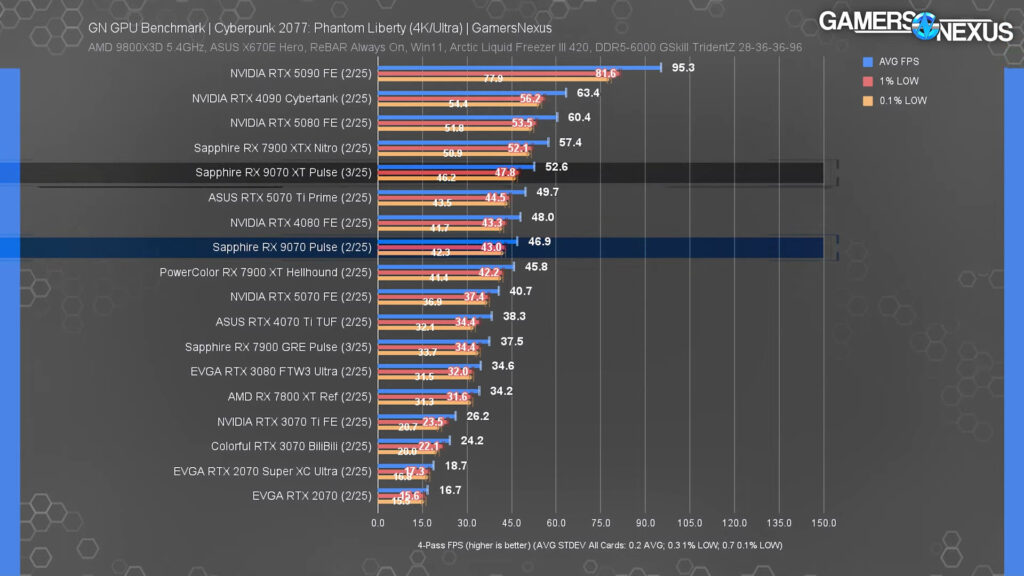The image size is (1024, 576).
Task: Click the 37.5 average FPS value
Action: [x=512, y=342]
